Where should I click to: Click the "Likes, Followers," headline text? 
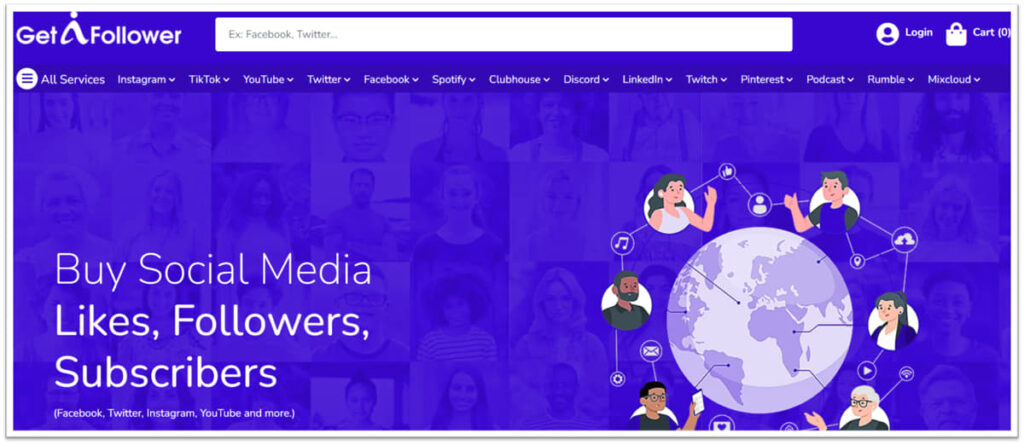point(212,321)
